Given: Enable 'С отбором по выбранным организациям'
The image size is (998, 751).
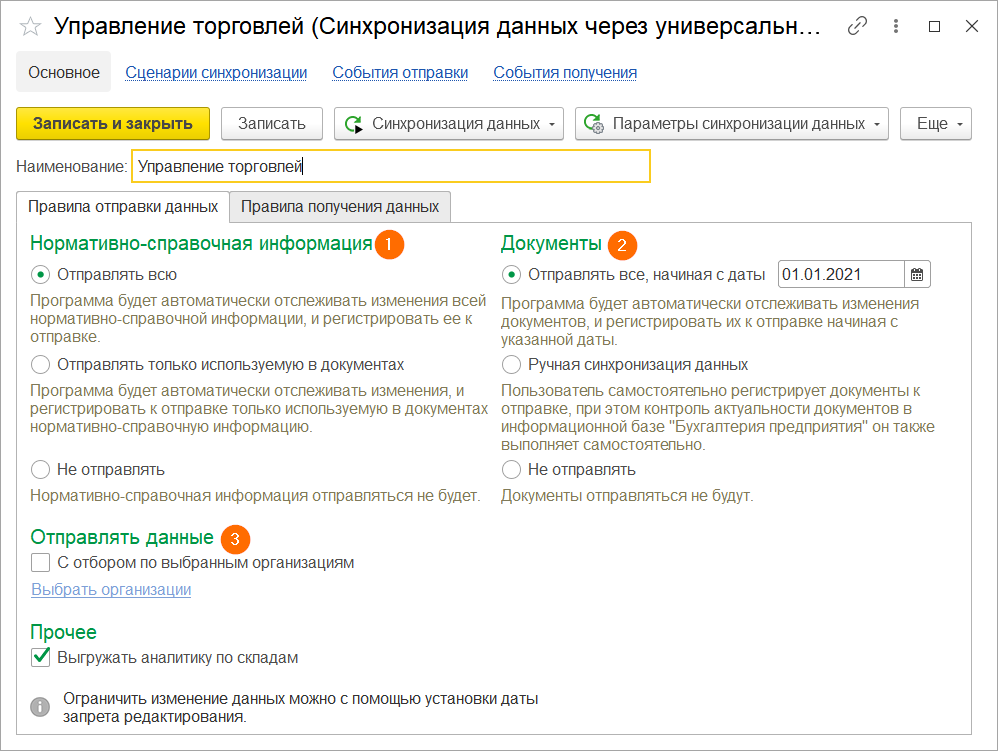Looking at the screenshot, I should point(40,562).
